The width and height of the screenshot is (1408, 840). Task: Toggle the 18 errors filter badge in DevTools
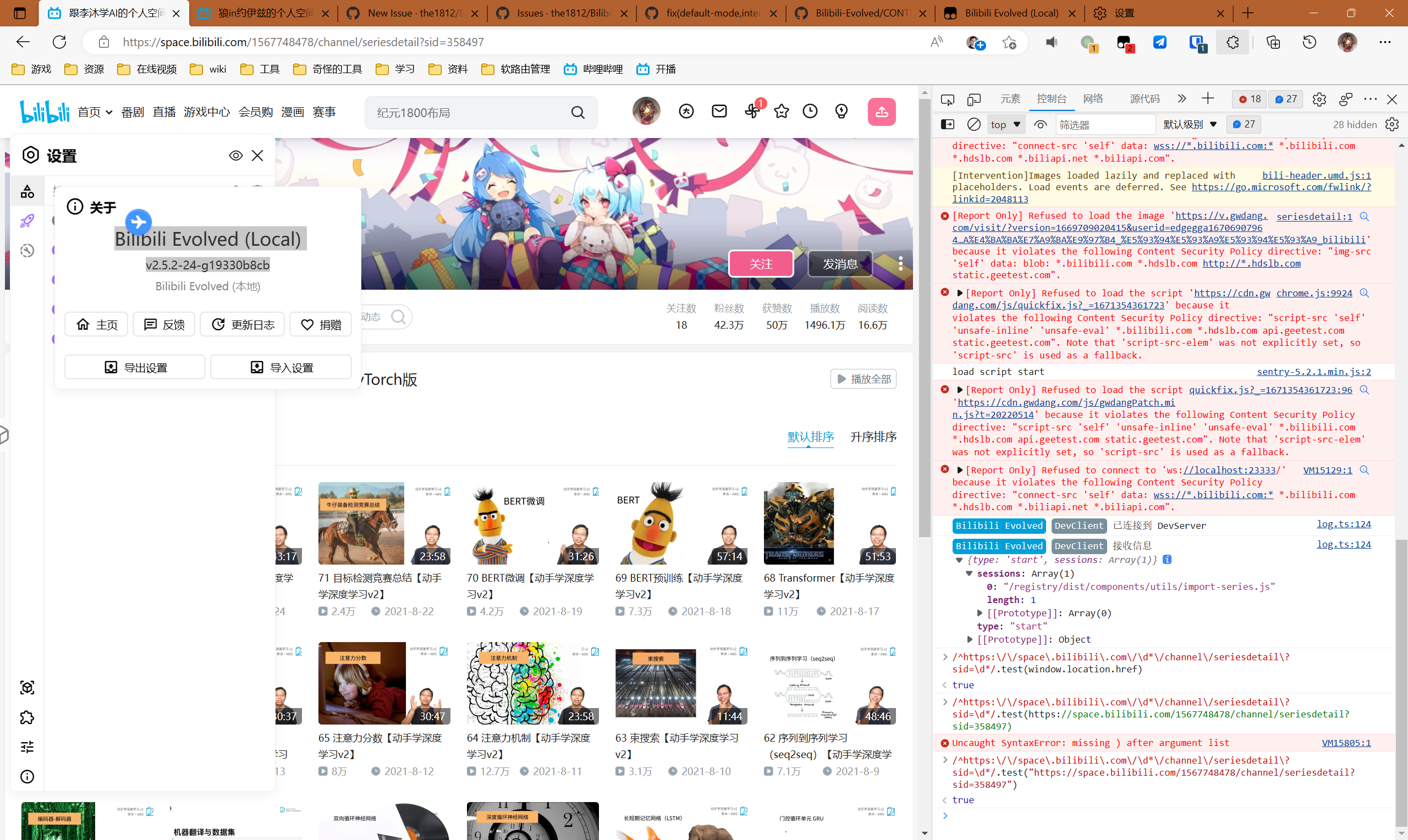point(1249,98)
